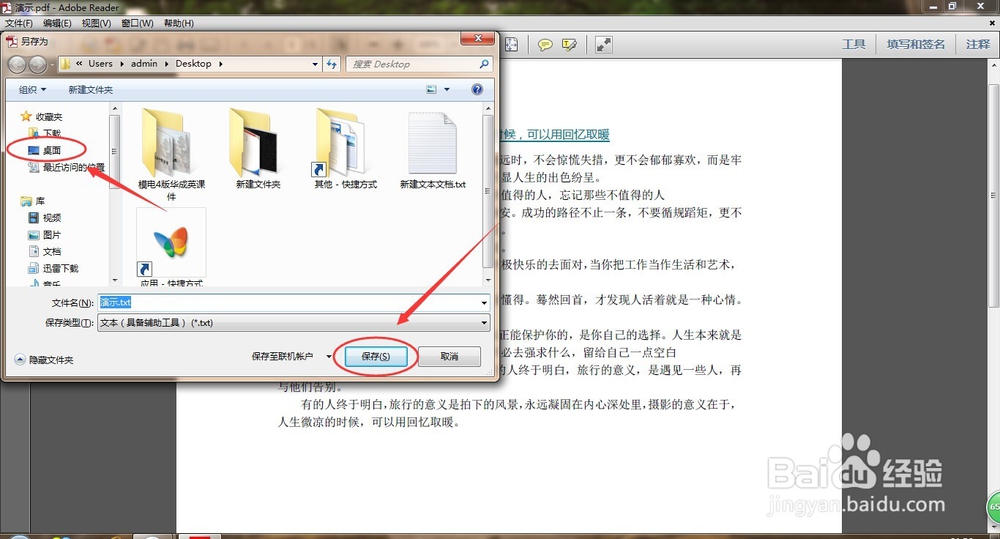Open the 组织 dropdown menu
The height and width of the screenshot is (539, 1000).
(33, 90)
